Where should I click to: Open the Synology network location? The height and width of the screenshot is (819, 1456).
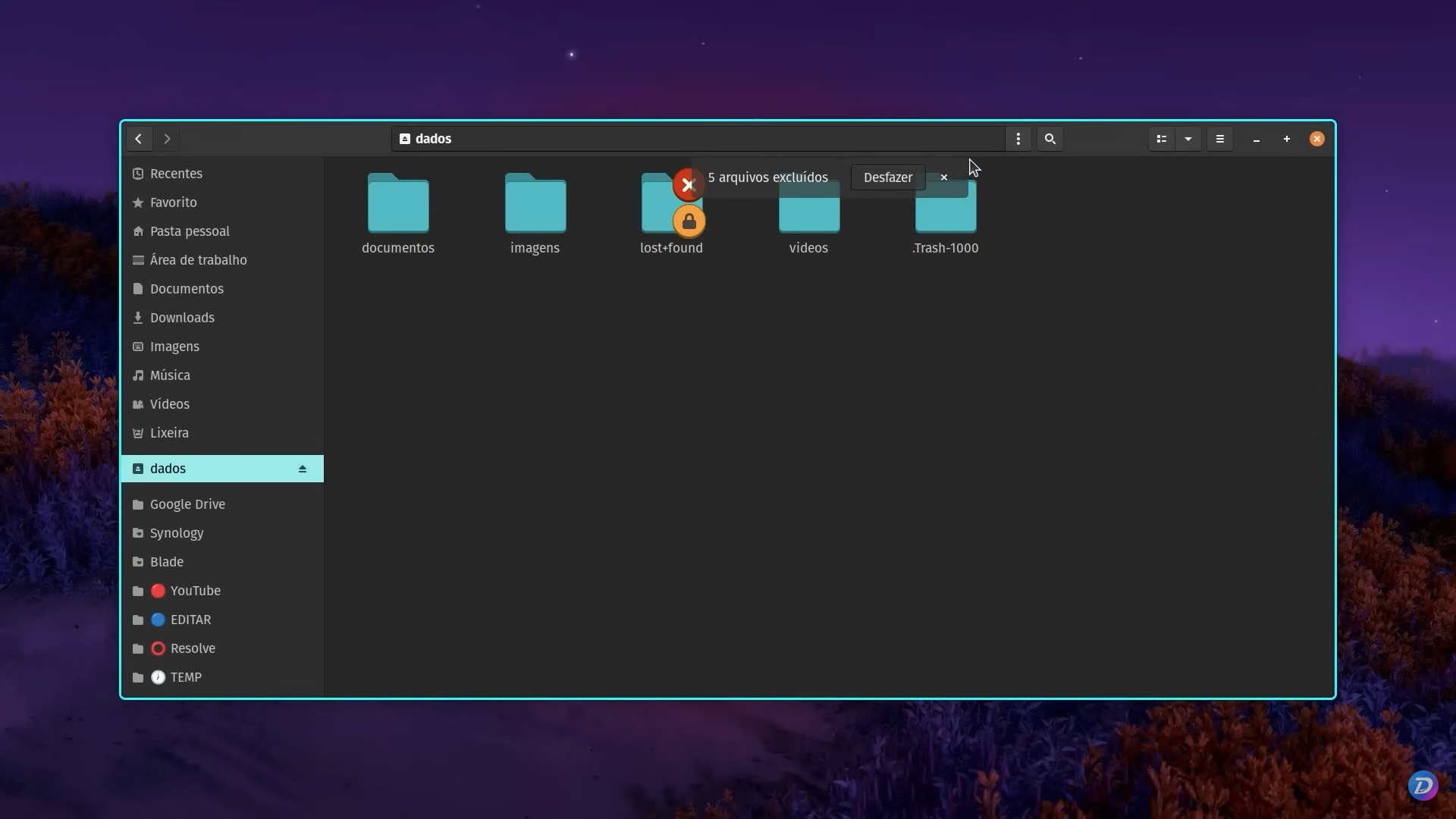175,532
